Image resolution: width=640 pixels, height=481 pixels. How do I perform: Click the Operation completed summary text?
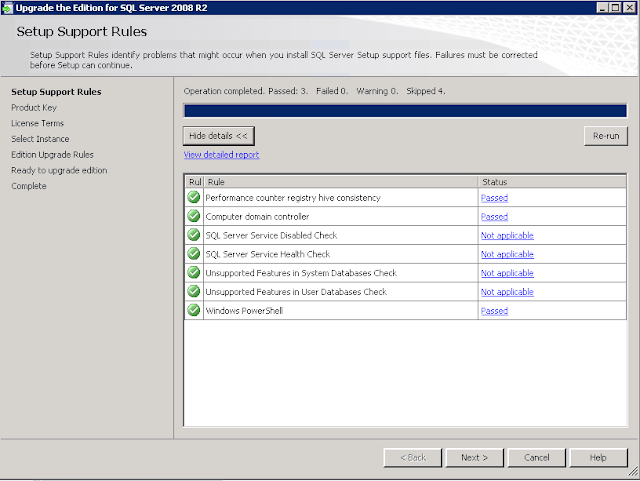(314, 91)
